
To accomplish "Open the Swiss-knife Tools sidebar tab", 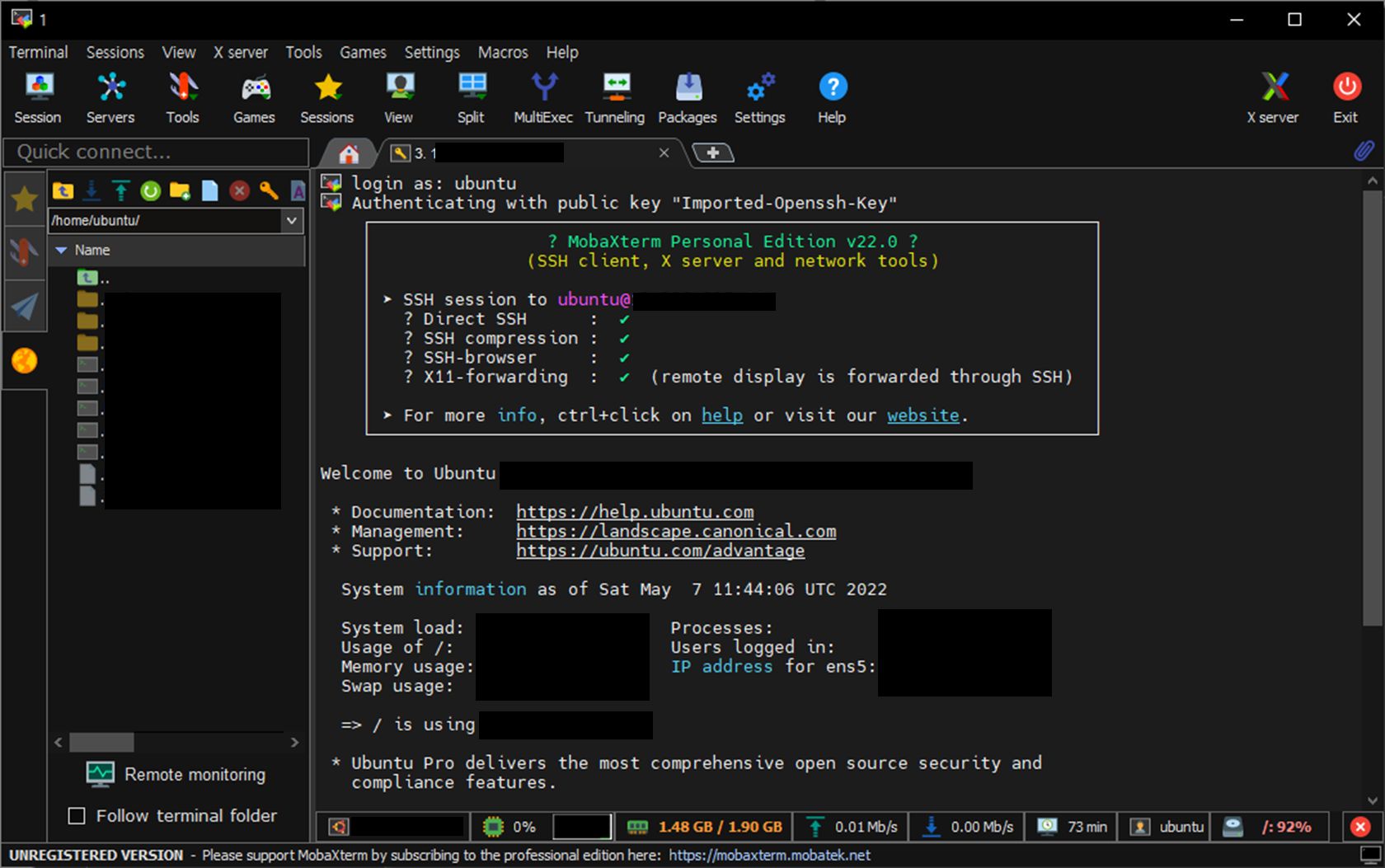I will (x=25, y=251).
